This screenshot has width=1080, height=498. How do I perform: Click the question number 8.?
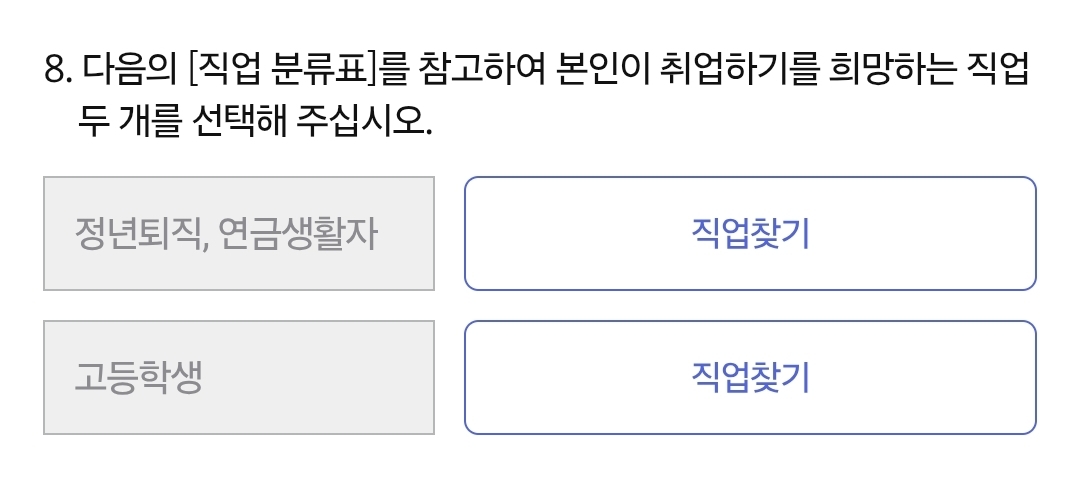coord(58,71)
